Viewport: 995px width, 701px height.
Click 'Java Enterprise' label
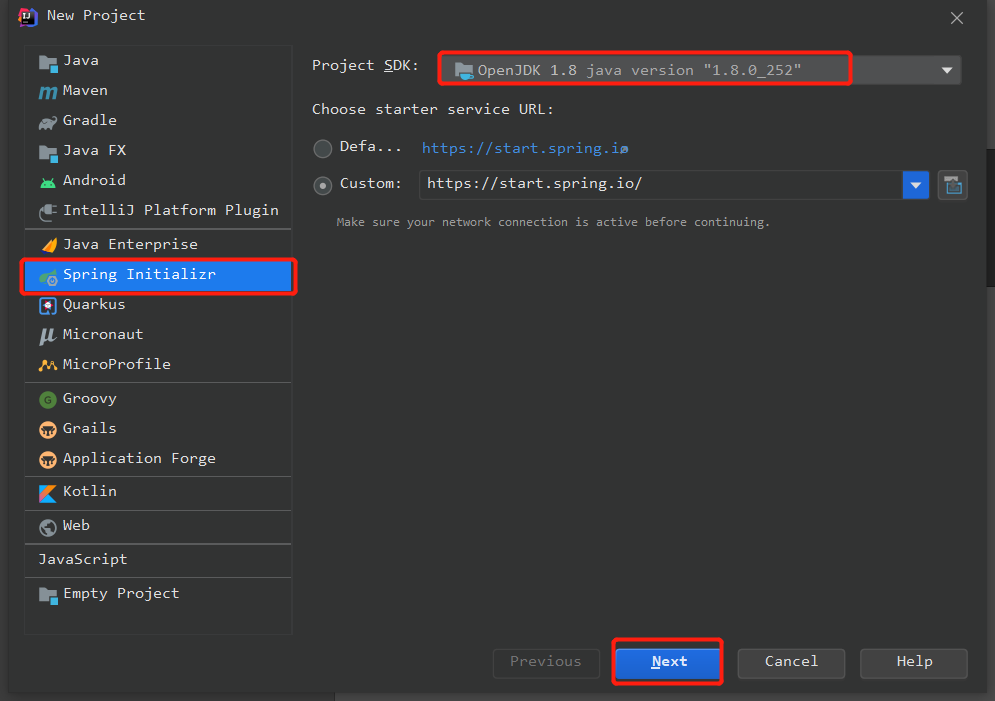click(130, 245)
